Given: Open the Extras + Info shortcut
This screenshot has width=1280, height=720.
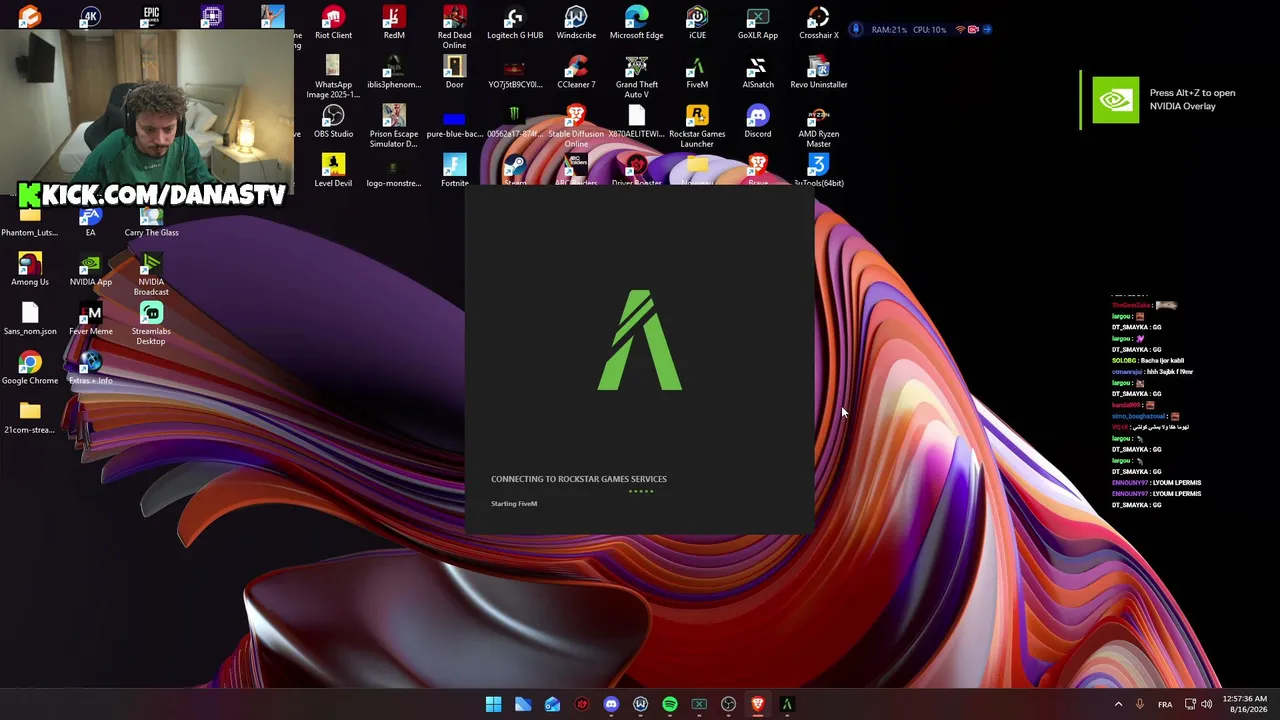Looking at the screenshot, I should (x=90, y=367).
